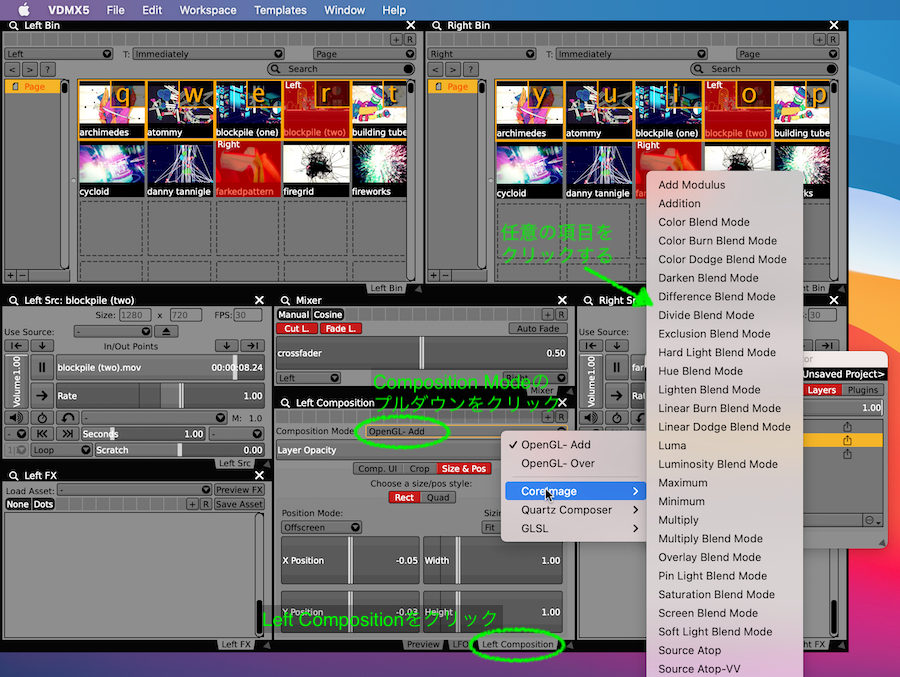This screenshot has height=677, width=900.
Task: Select the Rect size/pos style
Action: [404, 497]
